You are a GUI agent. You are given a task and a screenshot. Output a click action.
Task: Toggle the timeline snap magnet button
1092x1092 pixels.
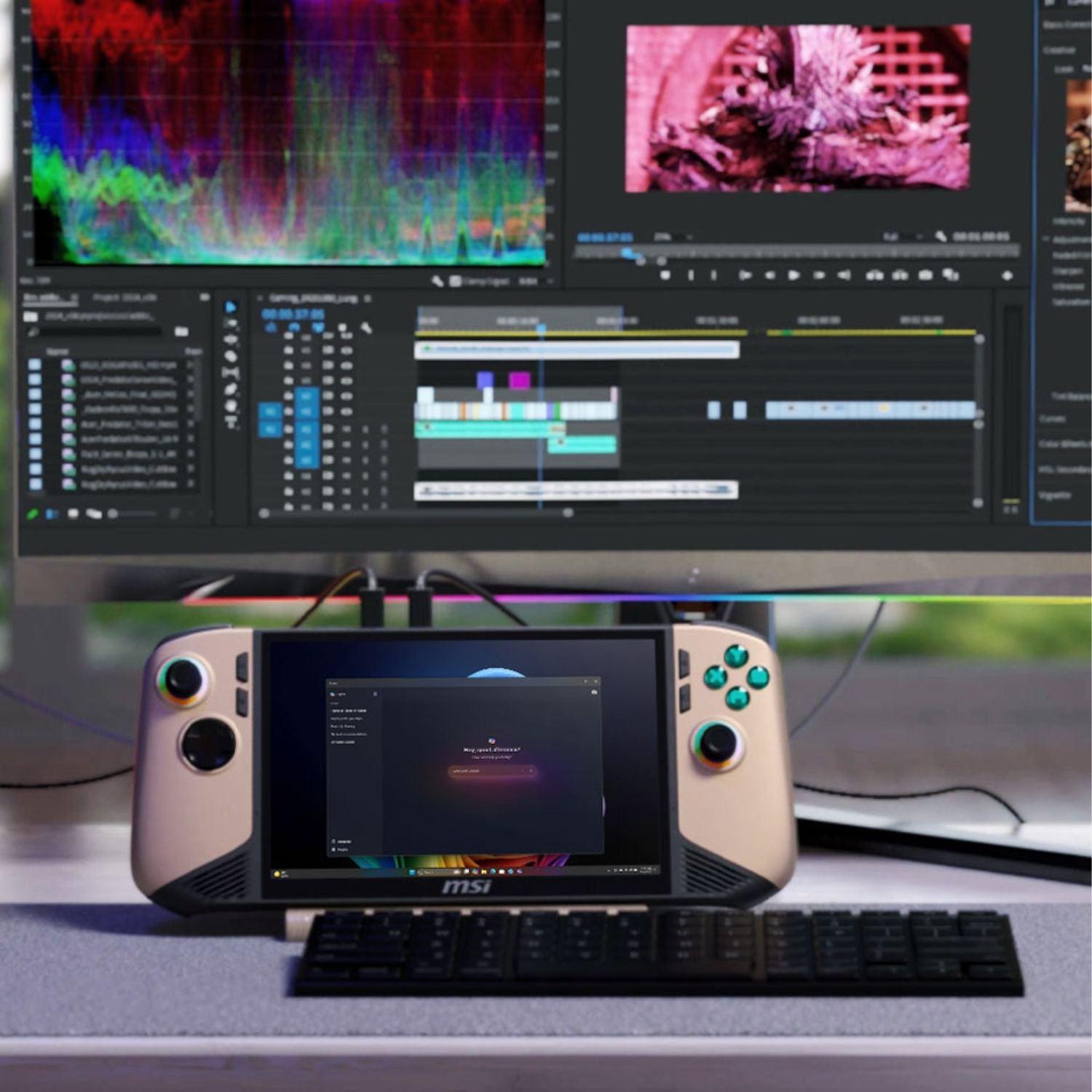[295, 328]
